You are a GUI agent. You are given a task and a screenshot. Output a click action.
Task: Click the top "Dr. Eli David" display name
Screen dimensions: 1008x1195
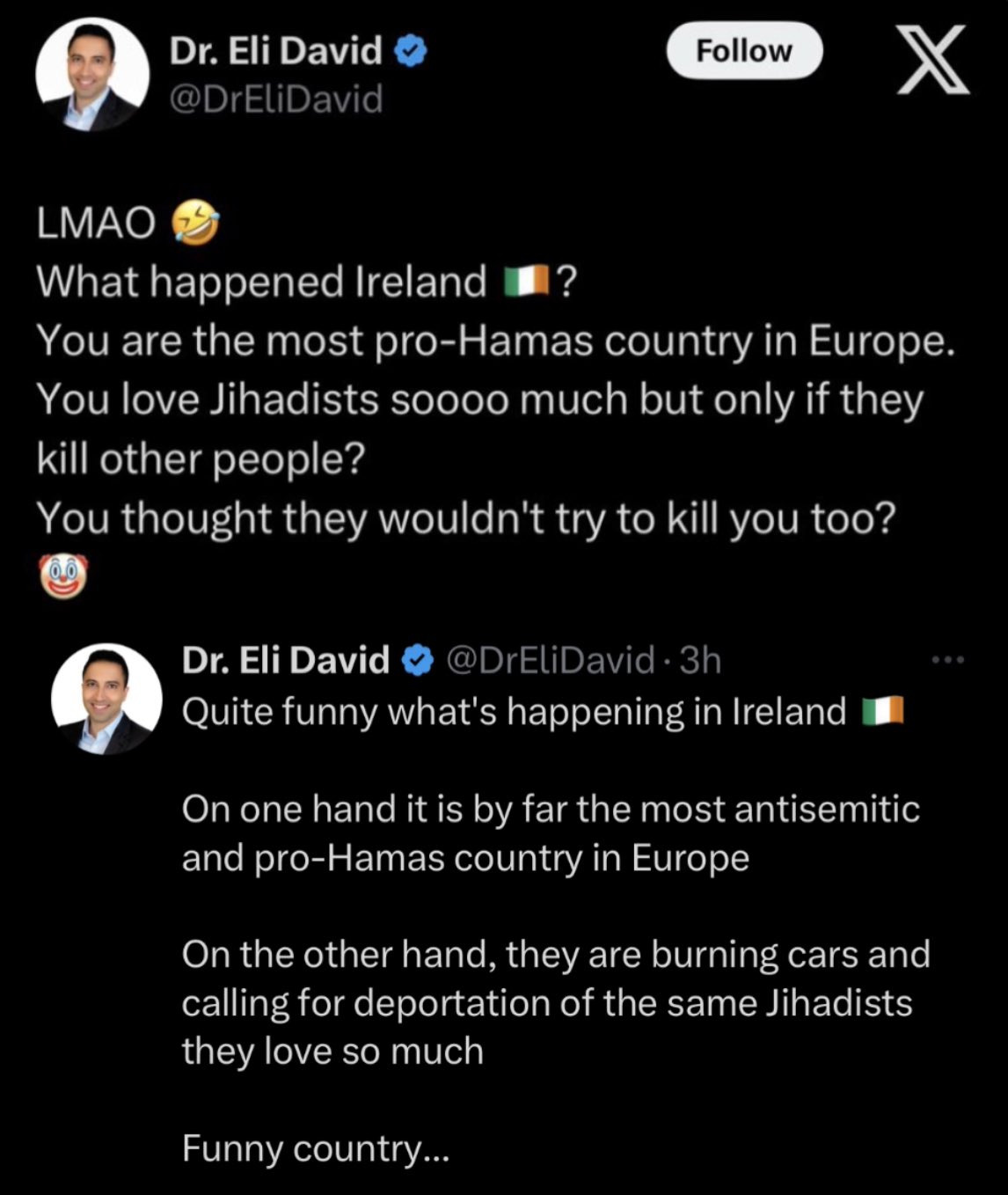click(x=275, y=52)
